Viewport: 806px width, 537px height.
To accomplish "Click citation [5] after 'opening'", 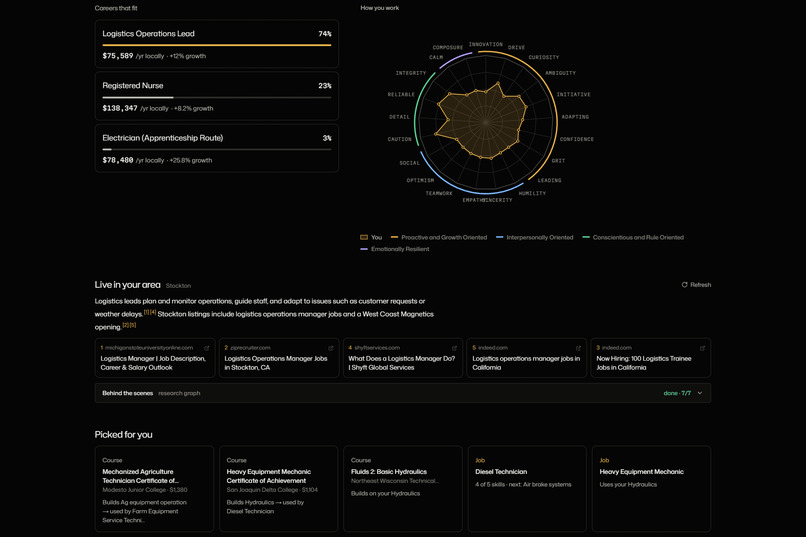I will coord(133,325).
